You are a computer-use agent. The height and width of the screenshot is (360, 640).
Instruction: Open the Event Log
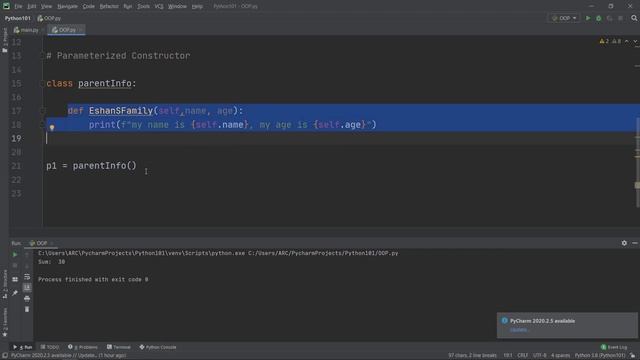614,347
